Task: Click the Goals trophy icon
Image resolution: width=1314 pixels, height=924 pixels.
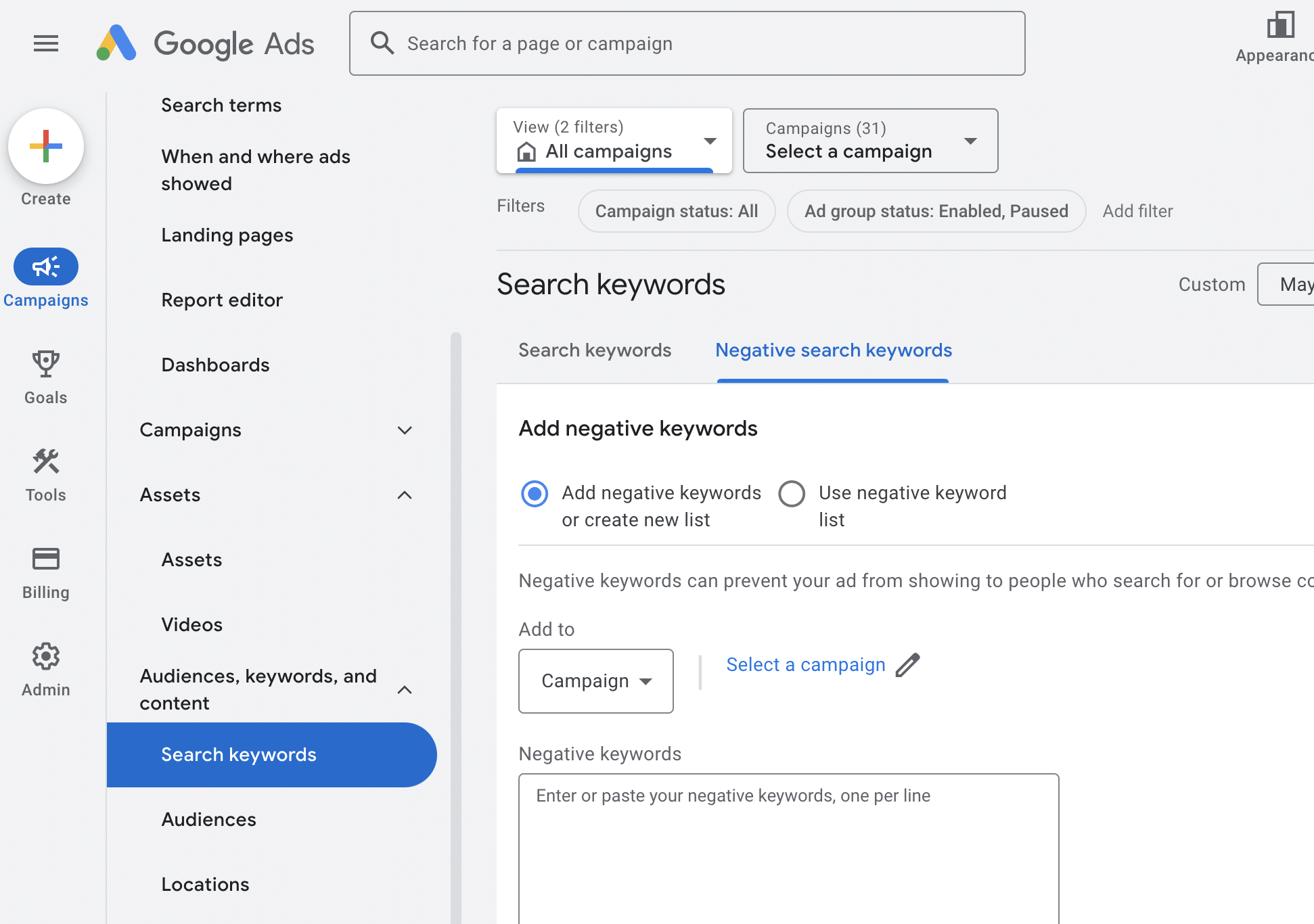Action: click(x=45, y=362)
